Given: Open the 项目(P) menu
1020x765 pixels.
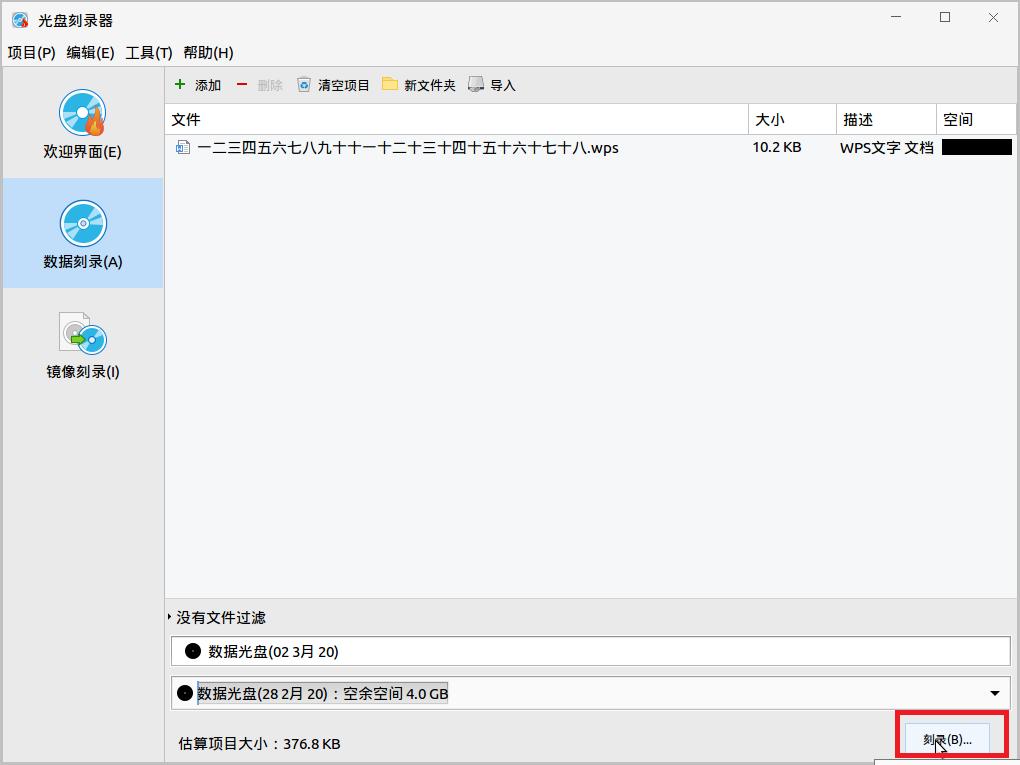Looking at the screenshot, I should pos(30,53).
